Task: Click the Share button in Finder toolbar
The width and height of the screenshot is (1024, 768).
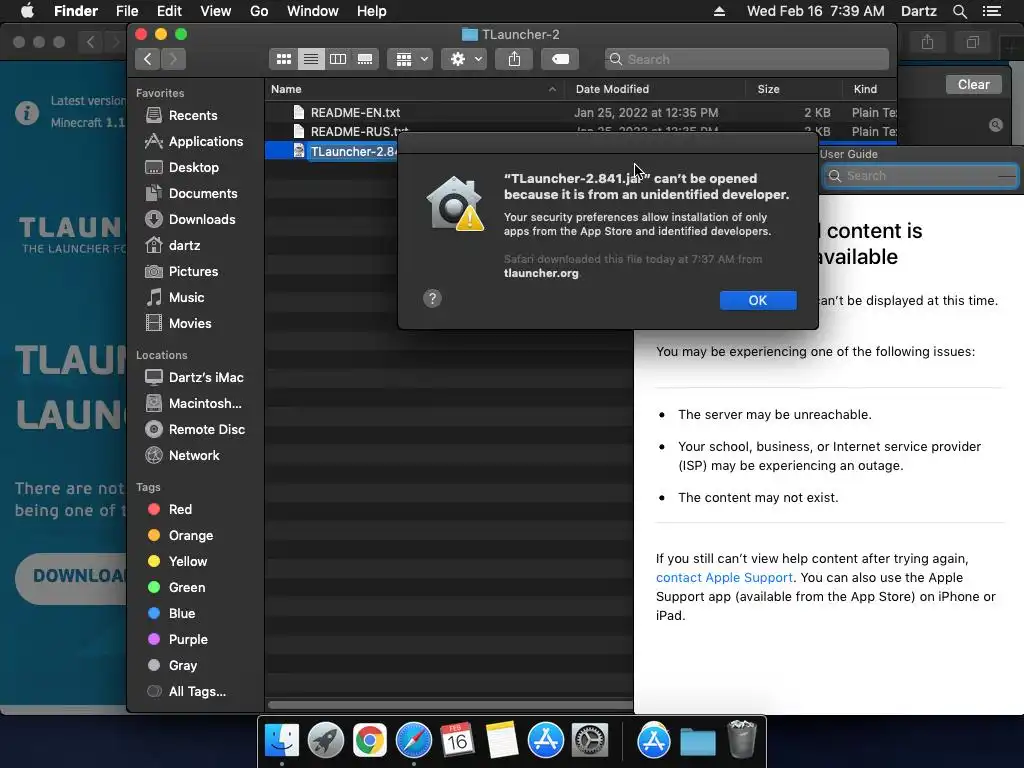Action: coord(515,59)
